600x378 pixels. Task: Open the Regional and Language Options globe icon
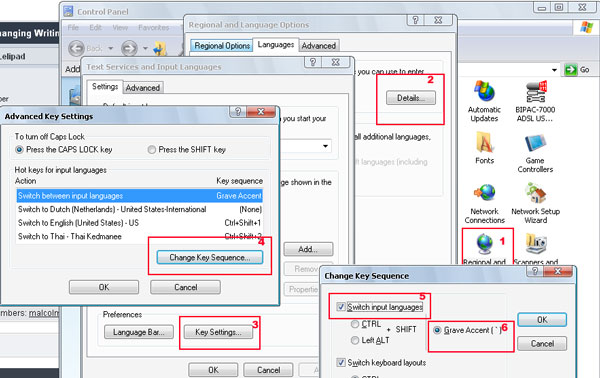tap(484, 244)
